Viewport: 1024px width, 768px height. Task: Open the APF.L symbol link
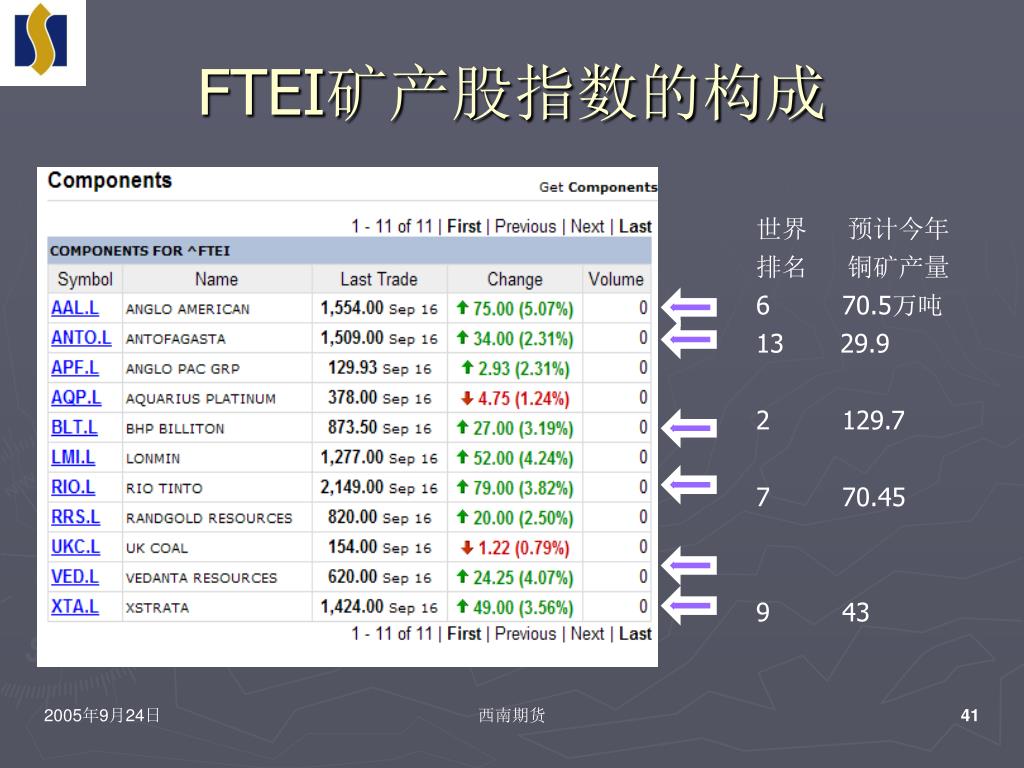75,368
